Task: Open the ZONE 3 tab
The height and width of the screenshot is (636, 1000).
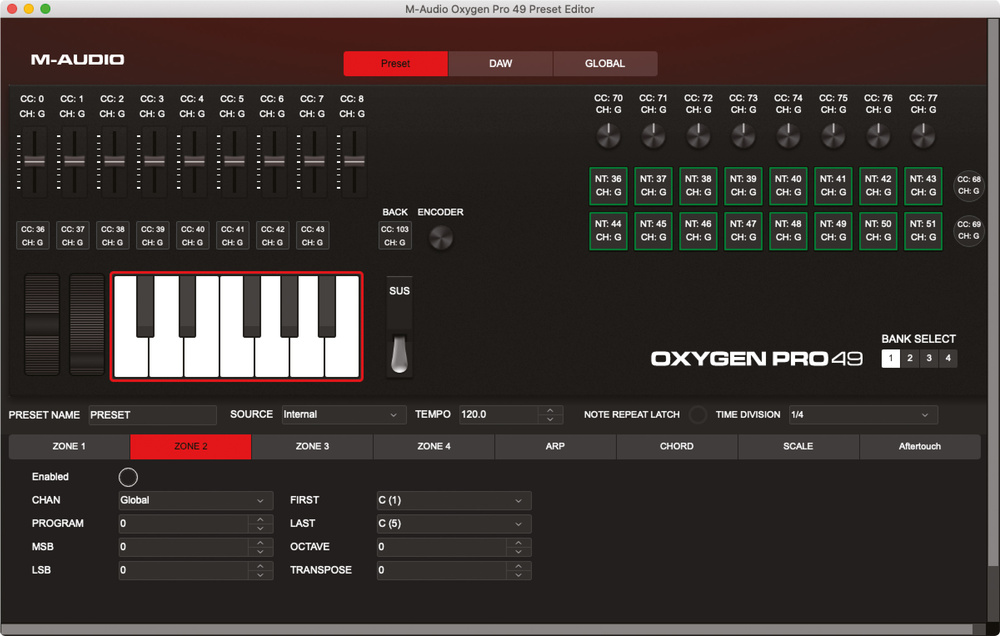Action: (312, 447)
